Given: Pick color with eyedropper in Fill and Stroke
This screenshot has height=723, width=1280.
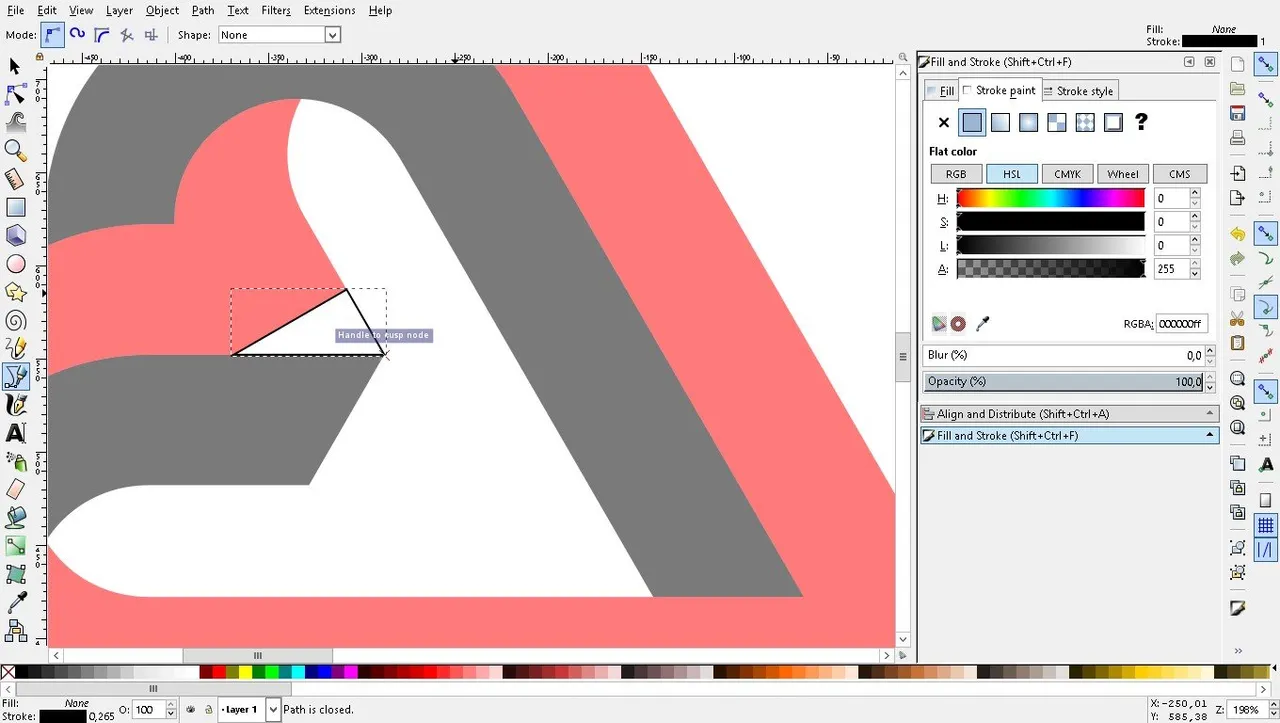Looking at the screenshot, I should coord(982,323).
